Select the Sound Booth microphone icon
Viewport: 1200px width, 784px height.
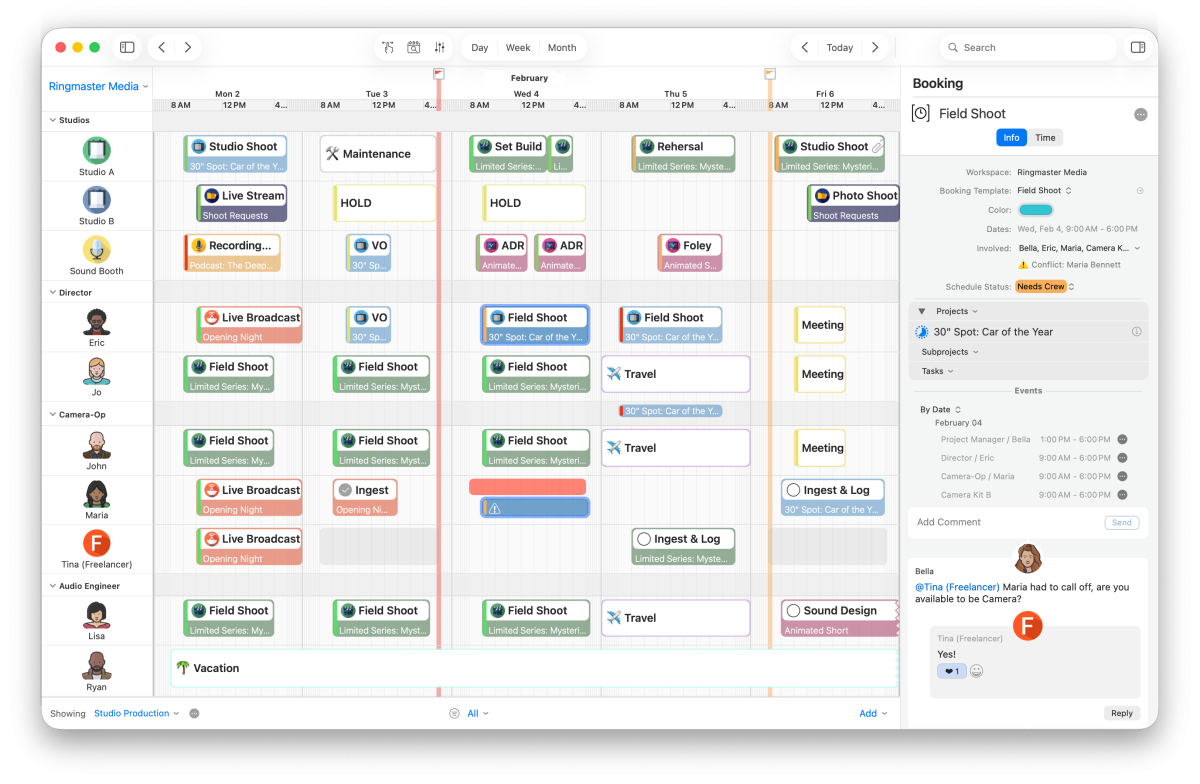tap(96, 250)
